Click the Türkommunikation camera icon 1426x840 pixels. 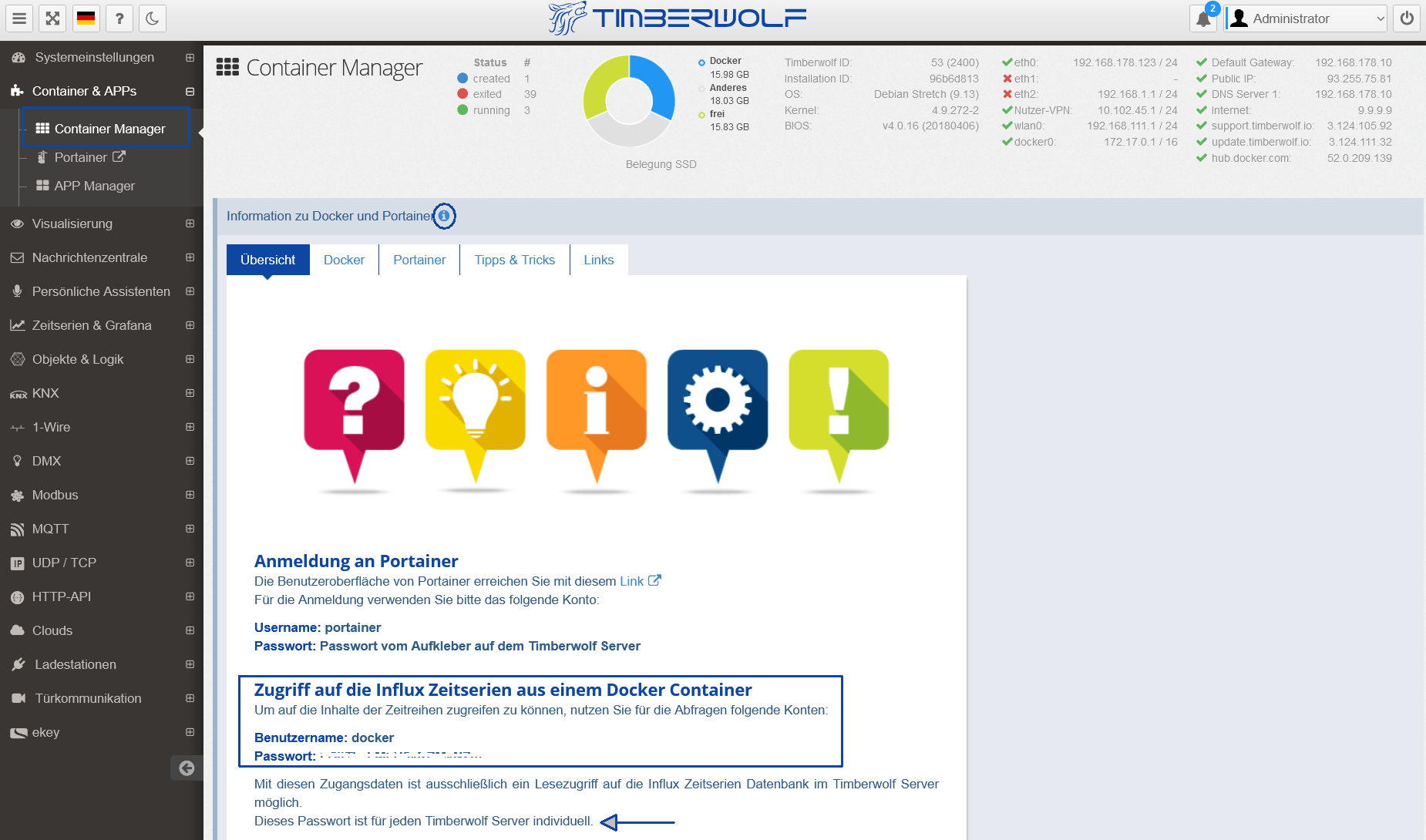[x=18, y=698]
